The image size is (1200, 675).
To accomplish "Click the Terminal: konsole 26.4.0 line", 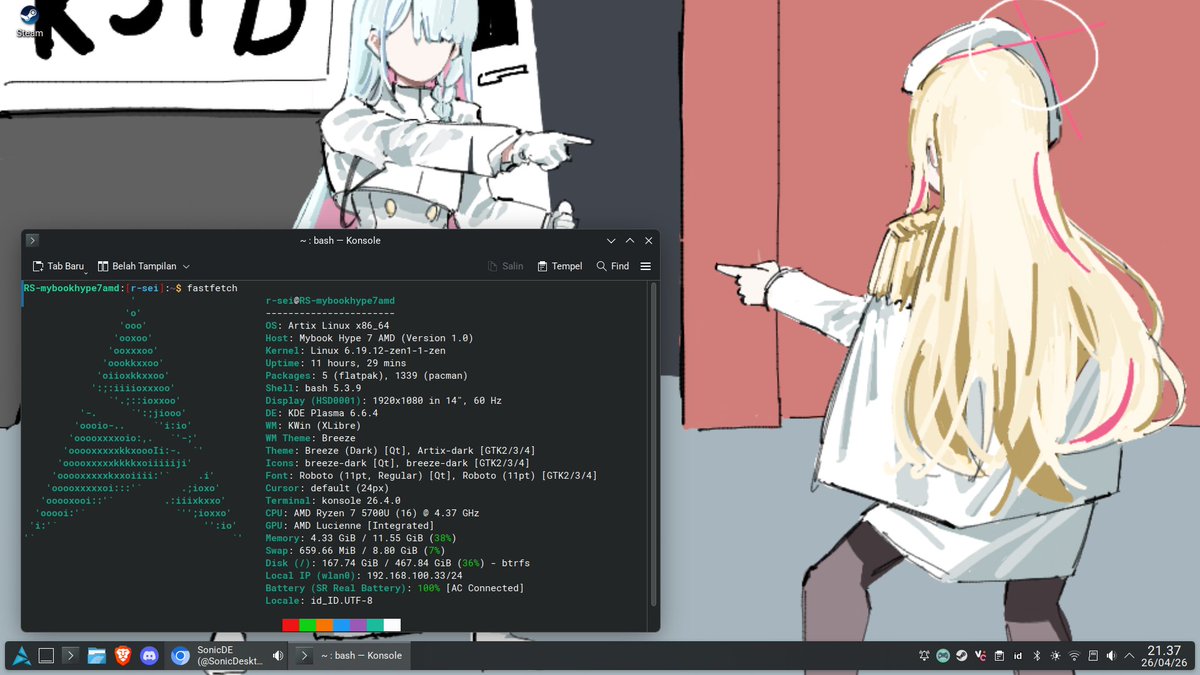I will click(x=333, y=501).
